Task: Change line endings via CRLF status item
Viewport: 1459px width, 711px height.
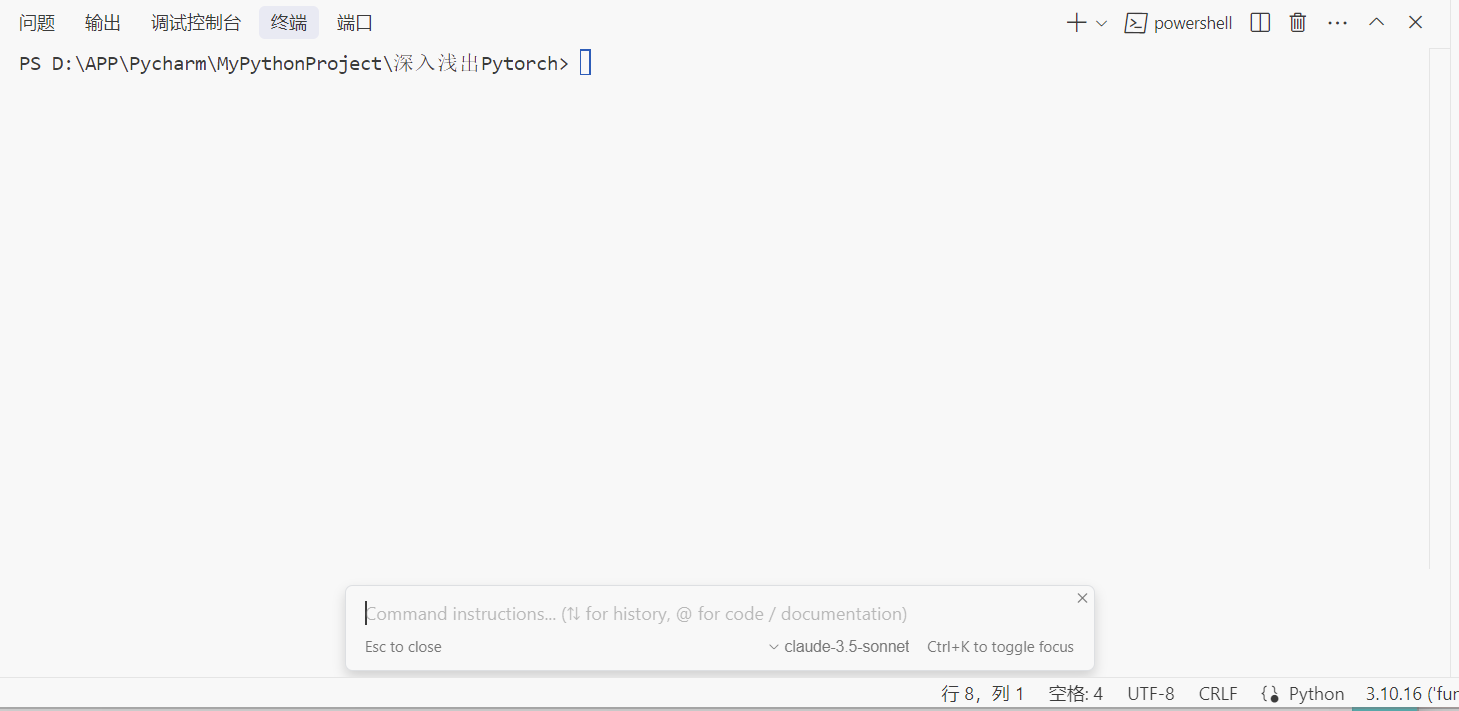Action: (1218, 694)
